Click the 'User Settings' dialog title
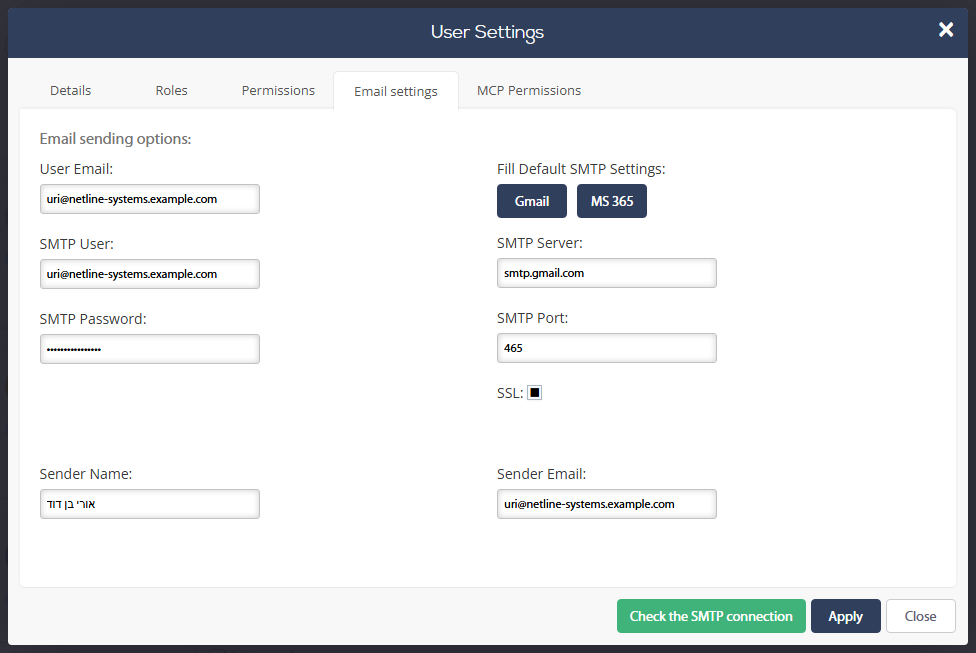This screenshot has height=653, width=976. [487, 32]
